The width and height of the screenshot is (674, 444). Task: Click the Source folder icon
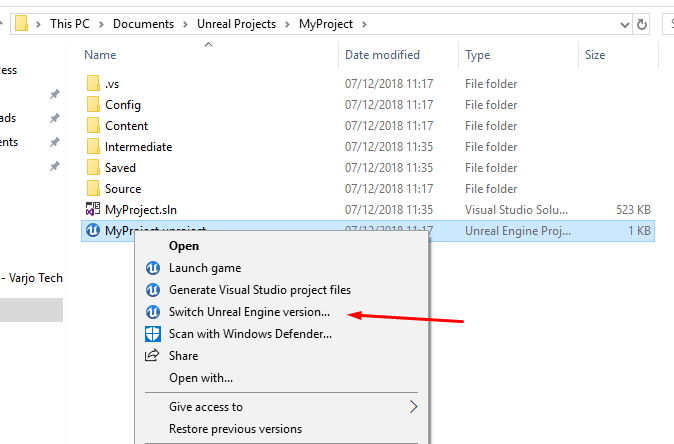pyautogui.click(x=93, y=189)
